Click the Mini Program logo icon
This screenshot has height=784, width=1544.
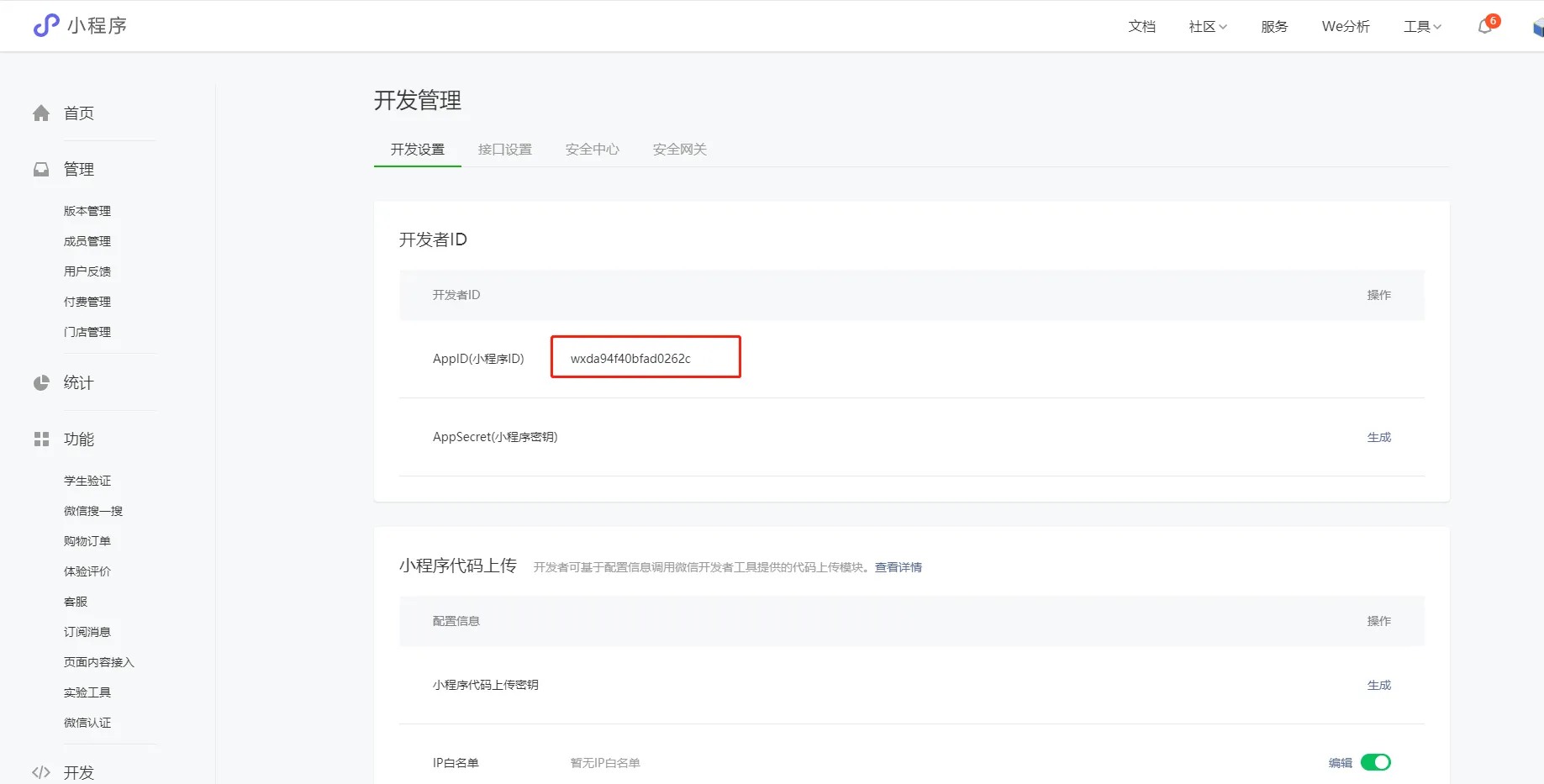click(x=46, y=25)
